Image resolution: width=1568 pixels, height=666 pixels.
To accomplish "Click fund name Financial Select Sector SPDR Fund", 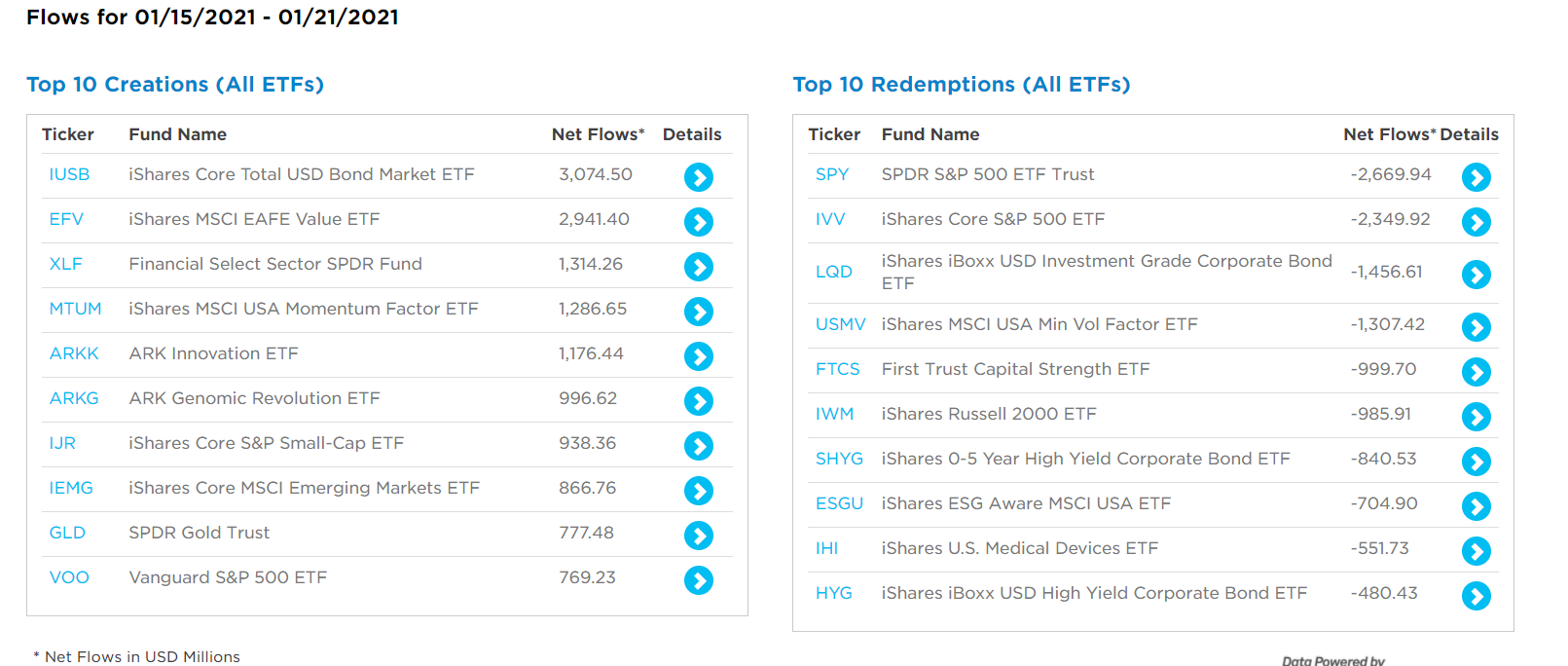I will point(275,264).
